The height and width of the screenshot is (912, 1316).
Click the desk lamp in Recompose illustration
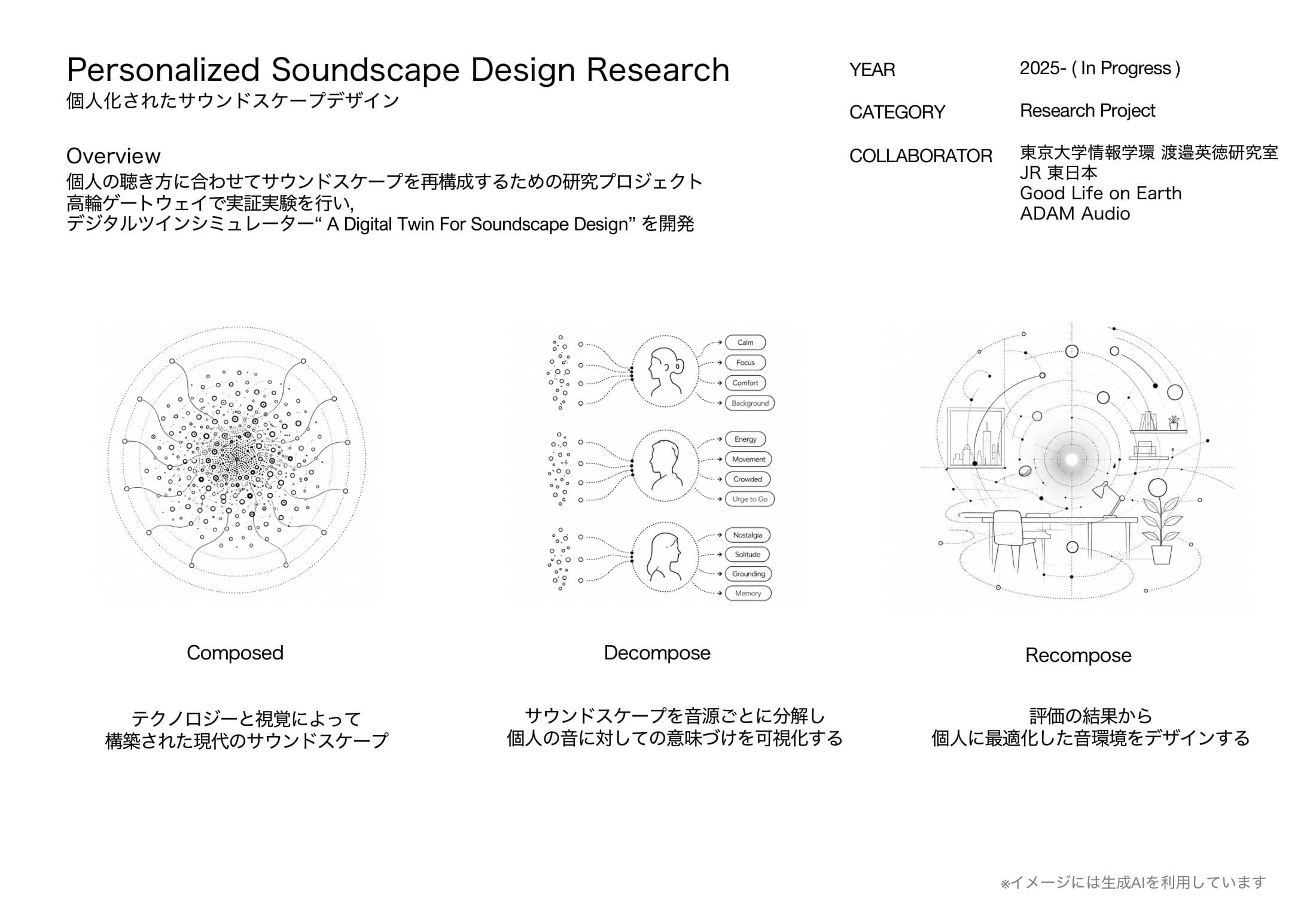pyautogui.click(x=1108, y=498)
